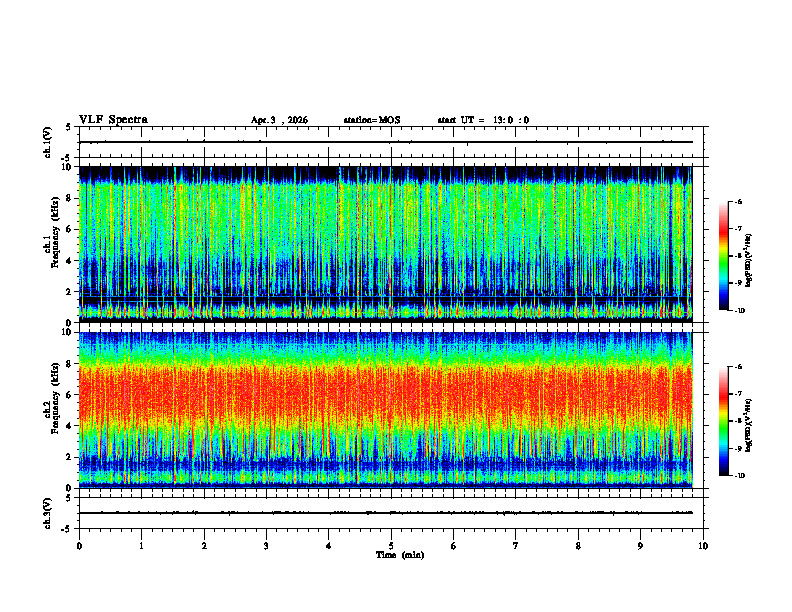
Task: Click time axis tick label "2"
Action: (204, 546)
